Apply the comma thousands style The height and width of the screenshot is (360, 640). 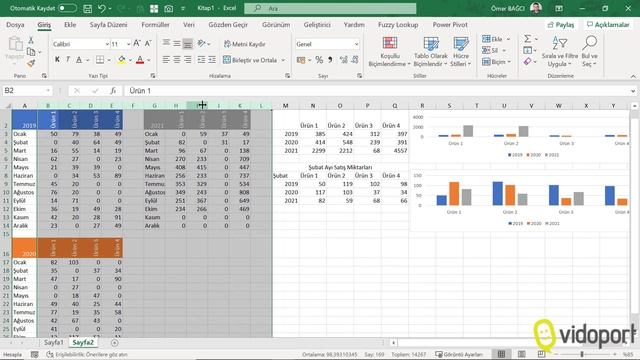coord(330,60)
